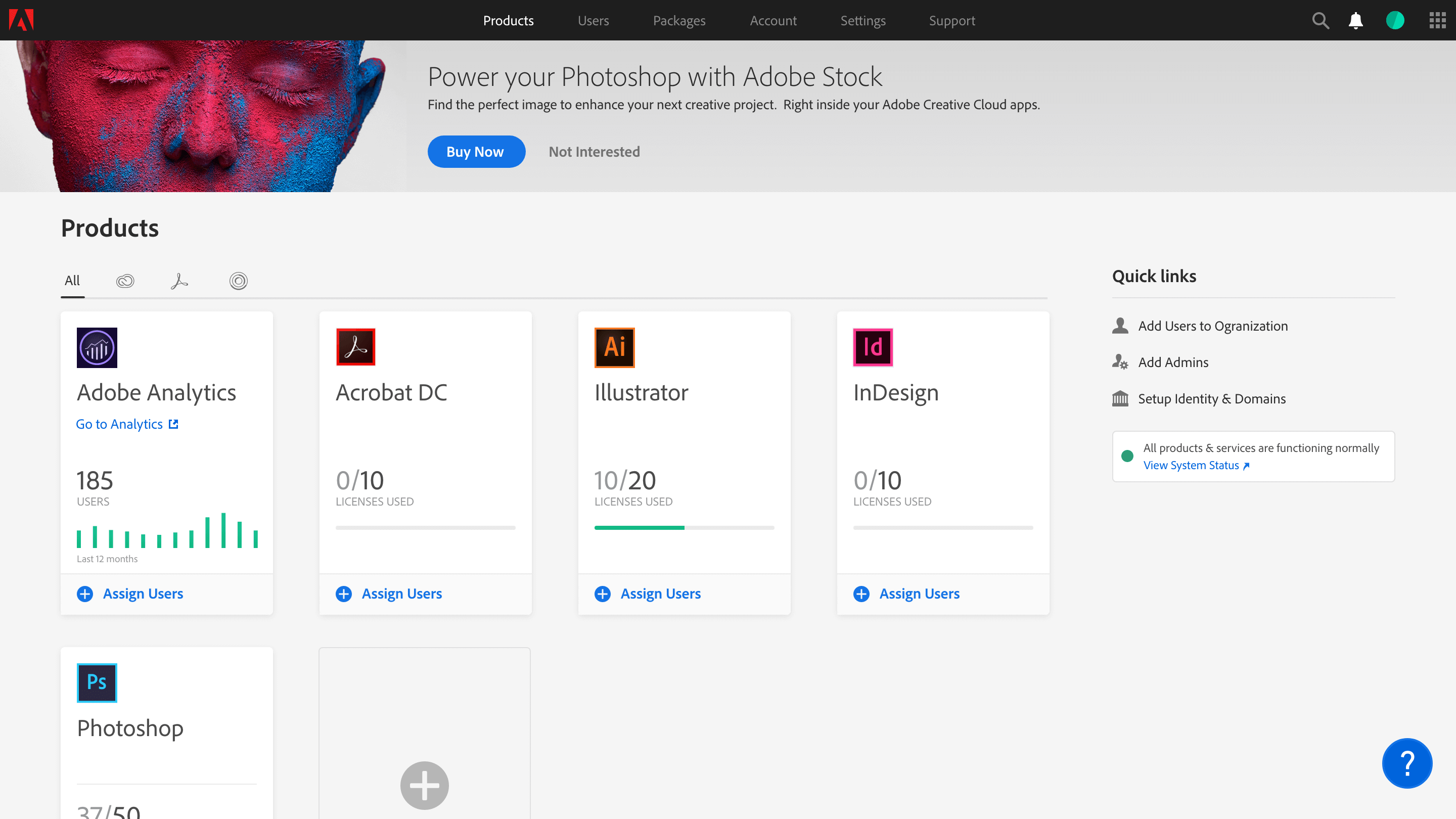Open the blue help question-mark button
1456x819 pixels.
click(x=1407, y=763)
